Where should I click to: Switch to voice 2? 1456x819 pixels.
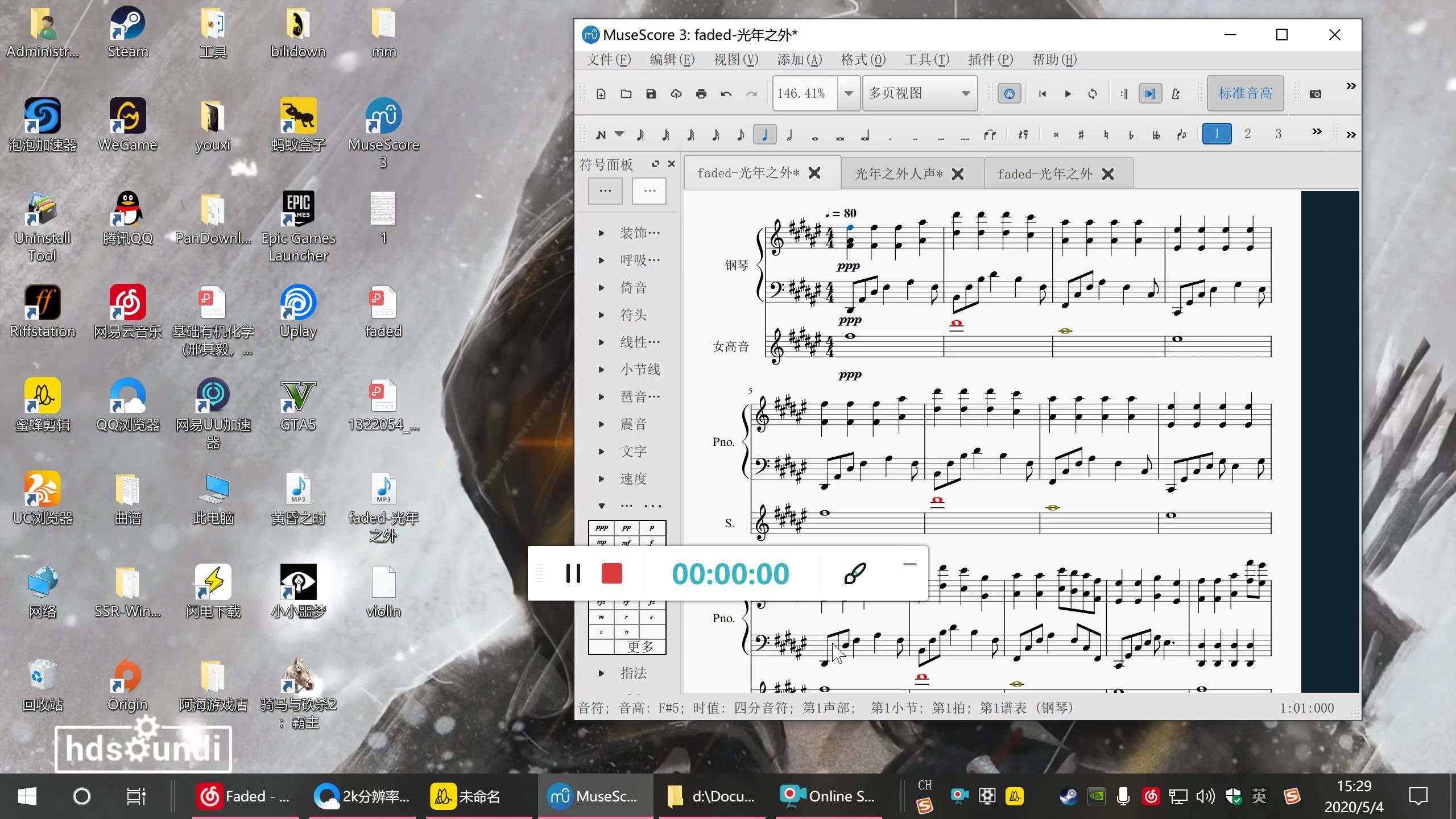point(1247,134)
